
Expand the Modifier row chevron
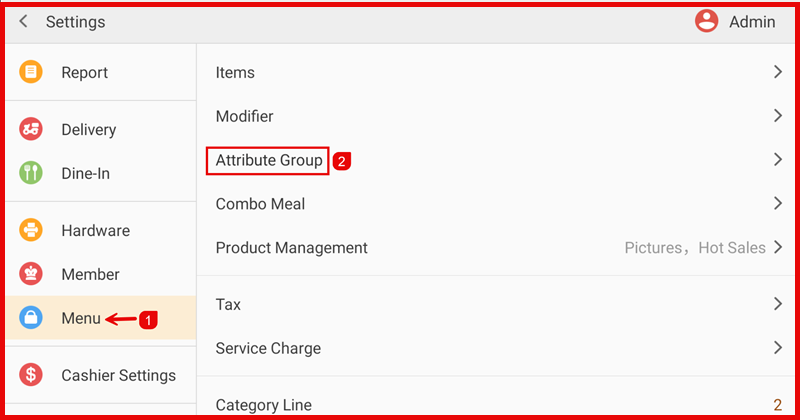tap(777, 116)
